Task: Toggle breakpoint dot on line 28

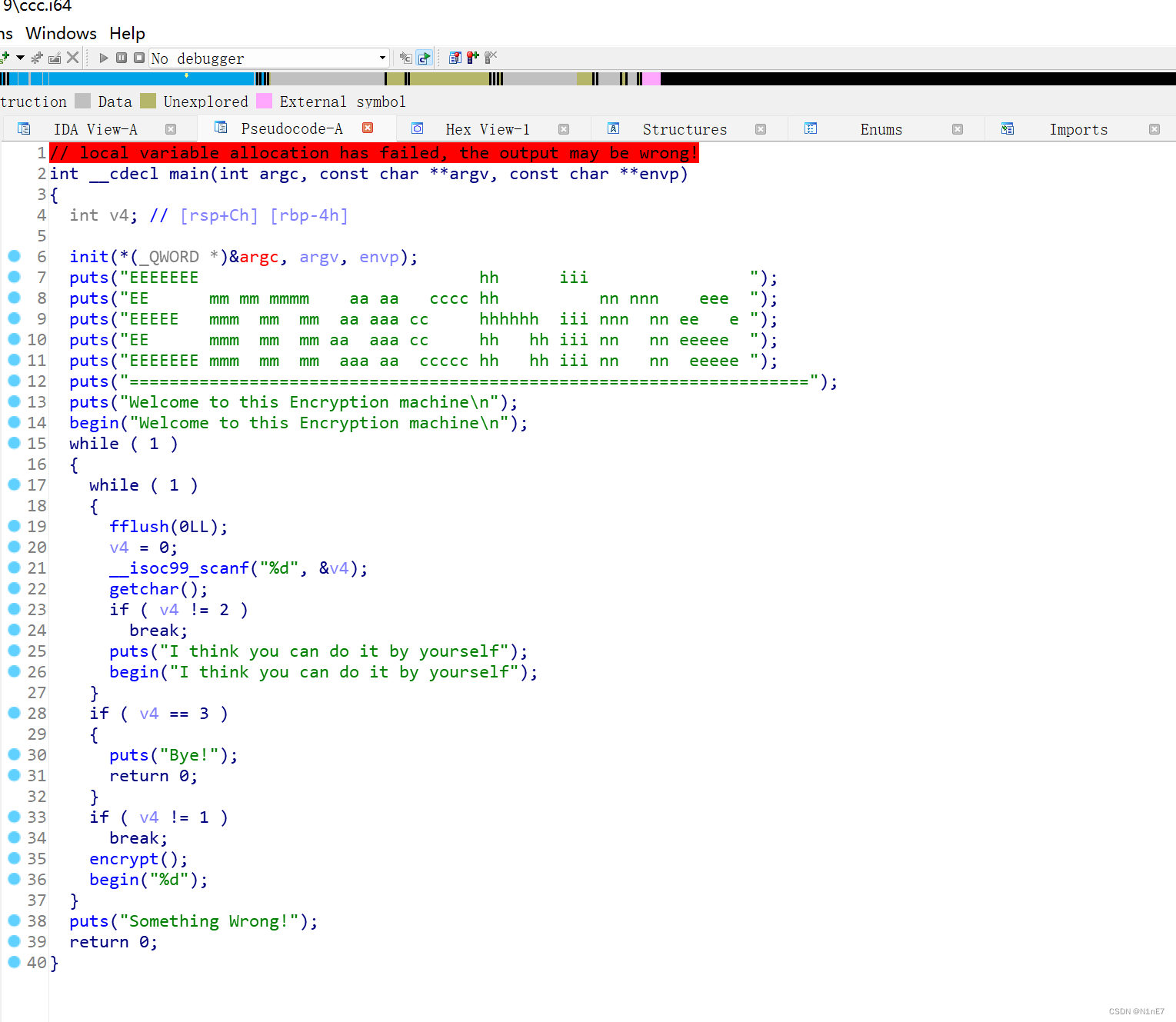Action: click(14, 712)
